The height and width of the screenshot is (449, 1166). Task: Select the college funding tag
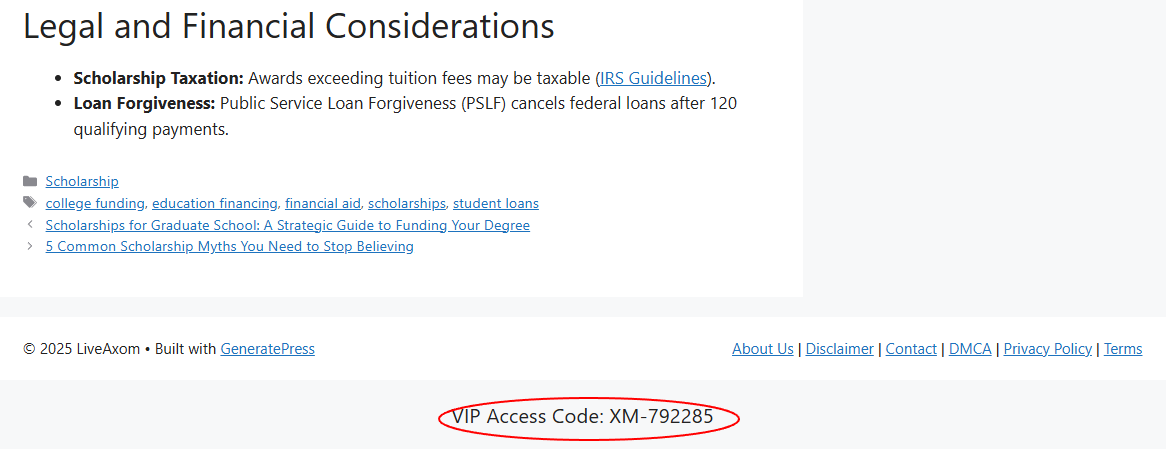pyautogui.click(x=95, y=203)
